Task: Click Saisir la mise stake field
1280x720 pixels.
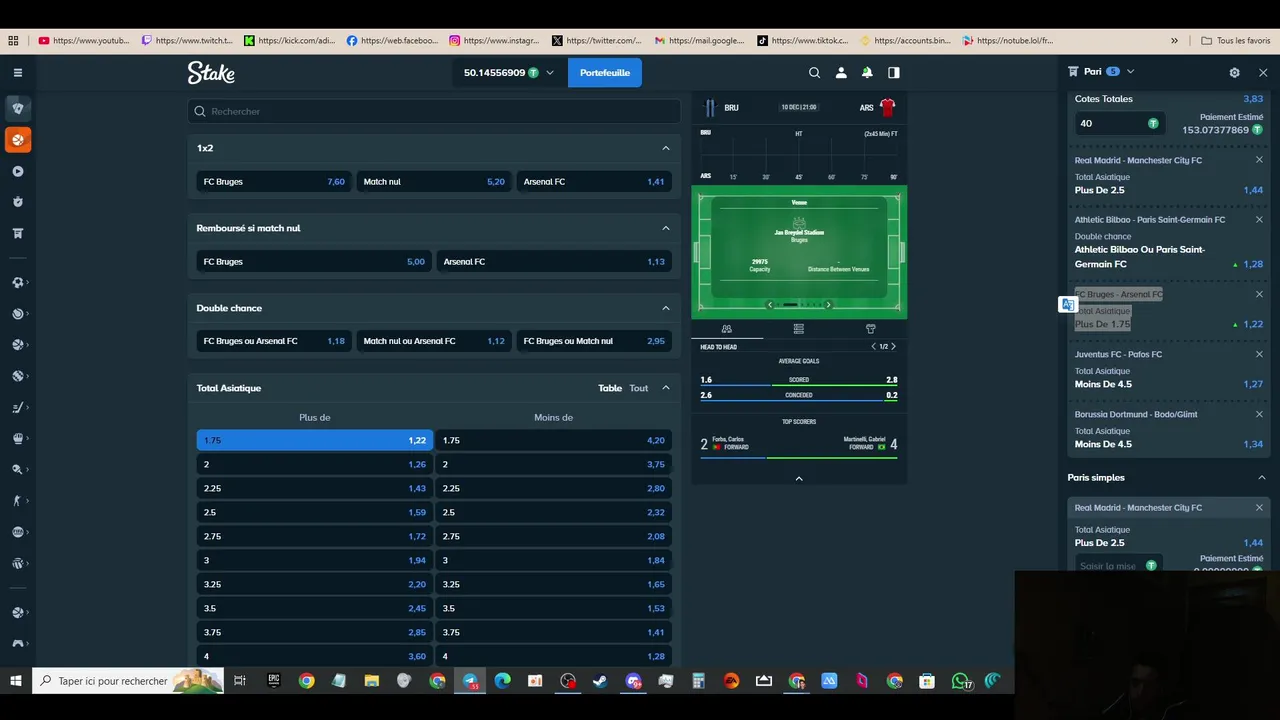Action: tap(1118, 566)
